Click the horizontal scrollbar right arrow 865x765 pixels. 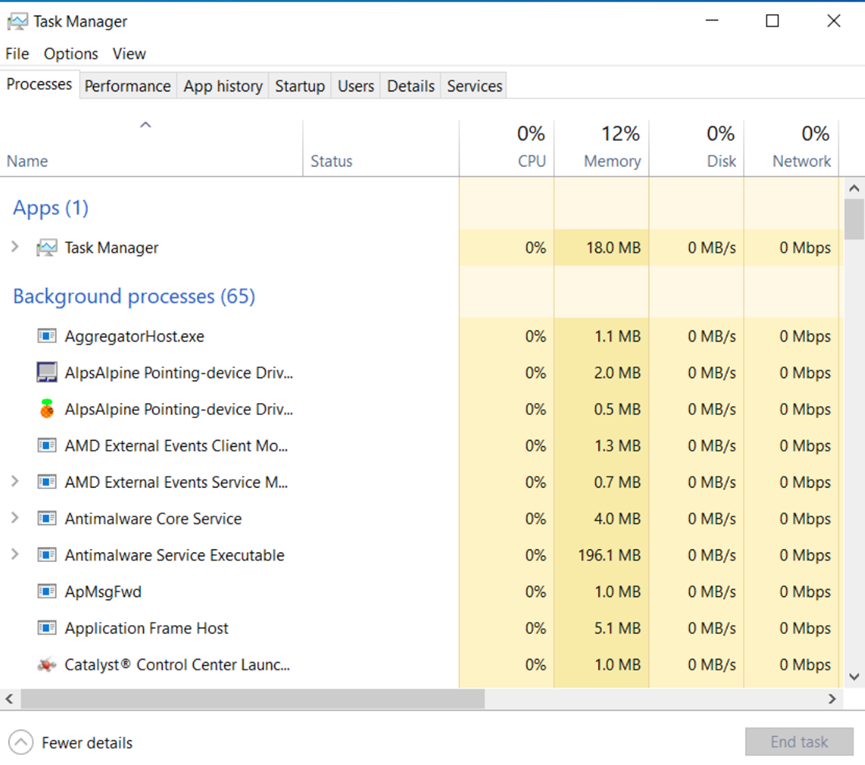832,699
